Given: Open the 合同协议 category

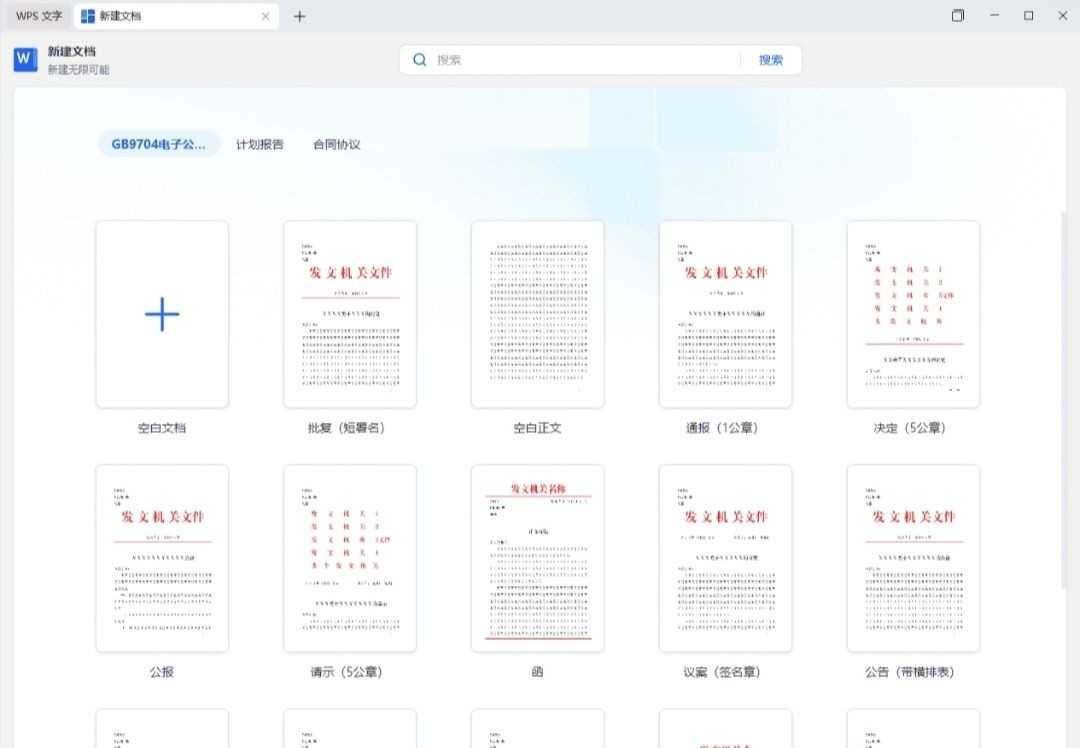Looking at the screenshot, I should tap(337, 144).
